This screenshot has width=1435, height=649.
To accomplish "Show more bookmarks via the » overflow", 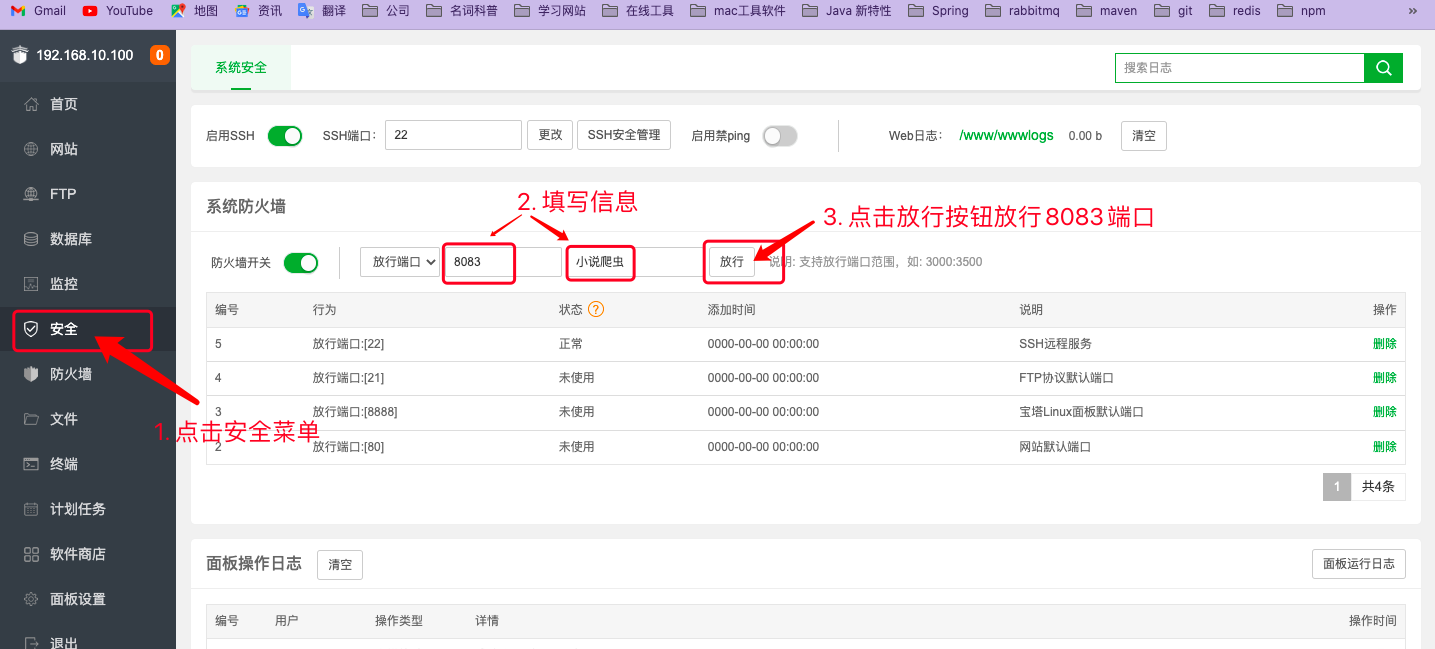I will (1413, 11).
